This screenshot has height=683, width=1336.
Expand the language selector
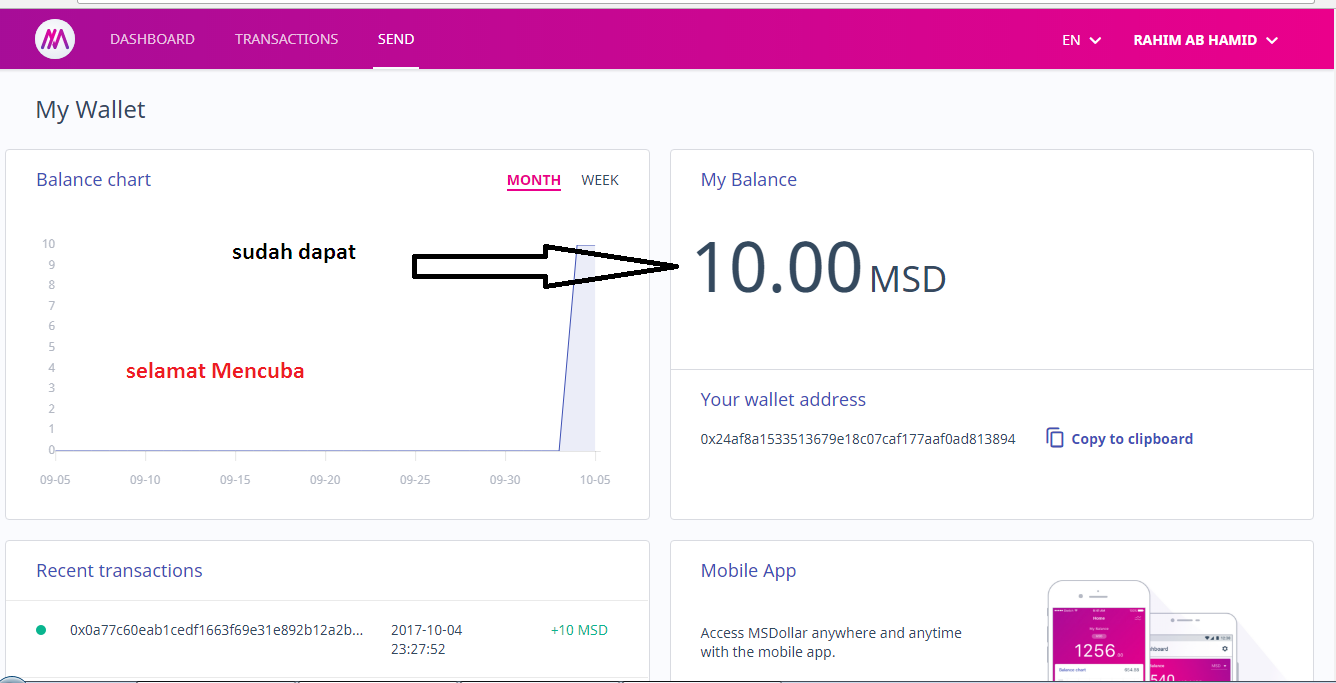(x=1080, y=40)
